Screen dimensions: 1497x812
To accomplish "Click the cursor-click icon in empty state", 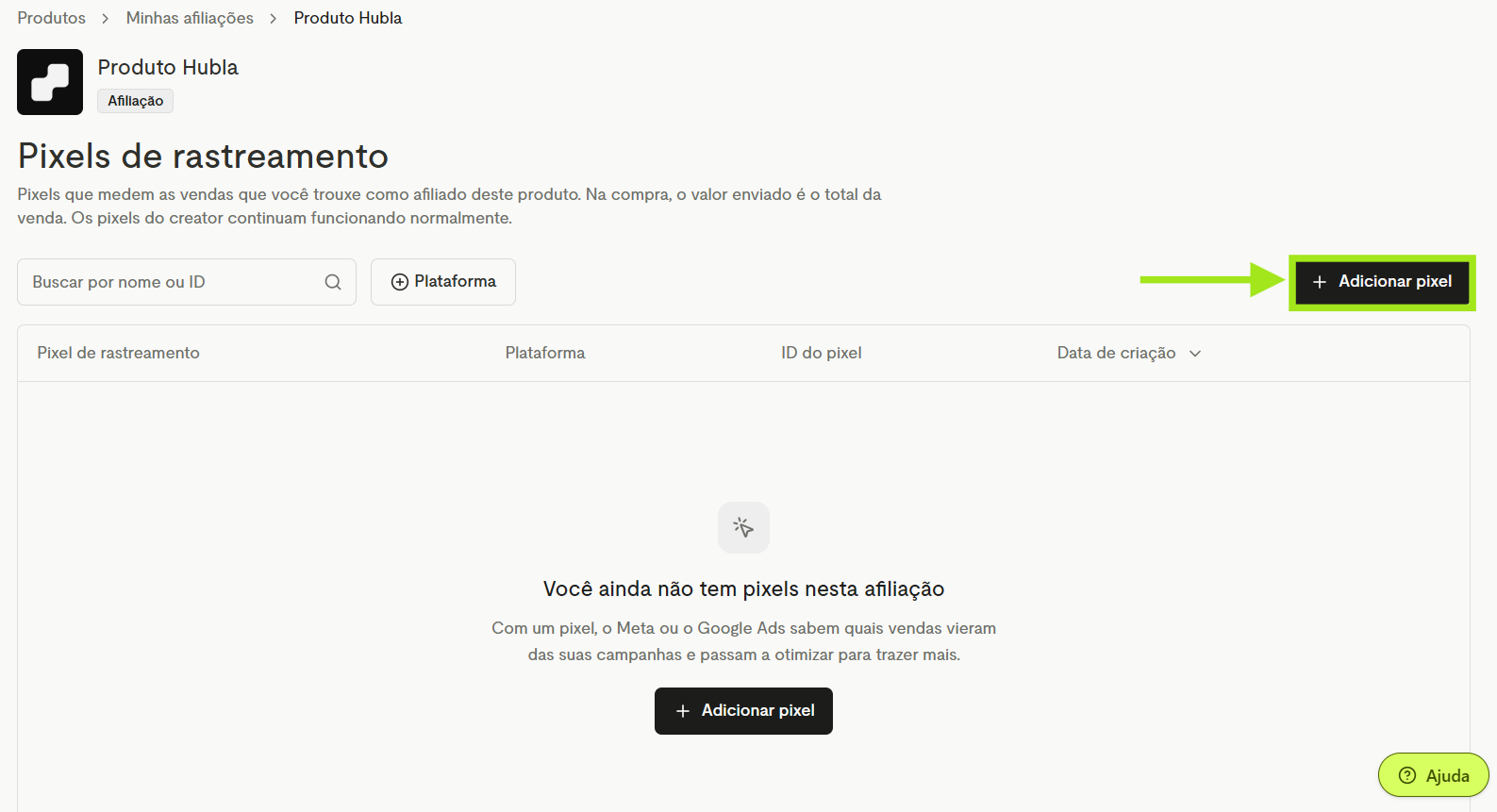I will (743, 527).
